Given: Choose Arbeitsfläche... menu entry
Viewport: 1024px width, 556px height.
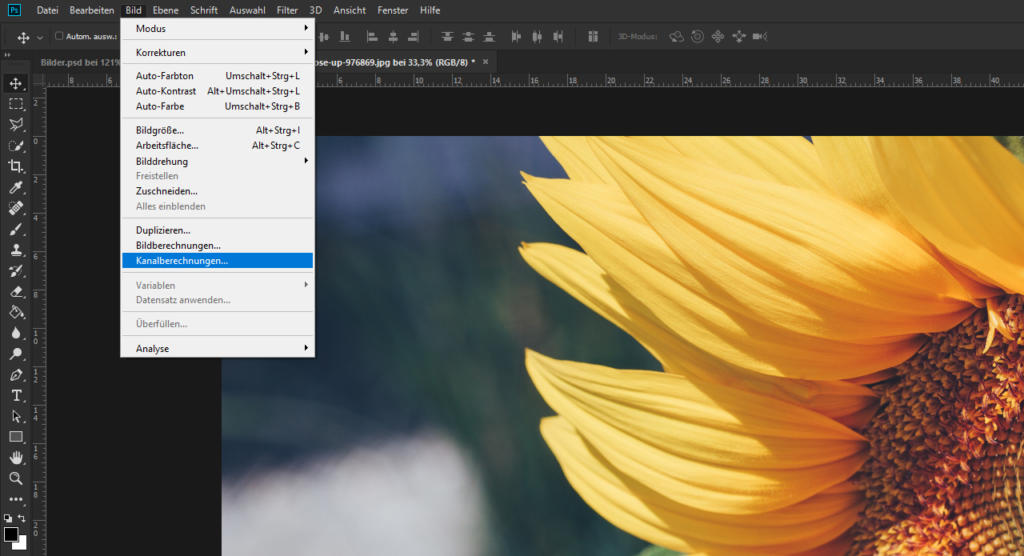Looking at the screenshot, I should (217, 145).
